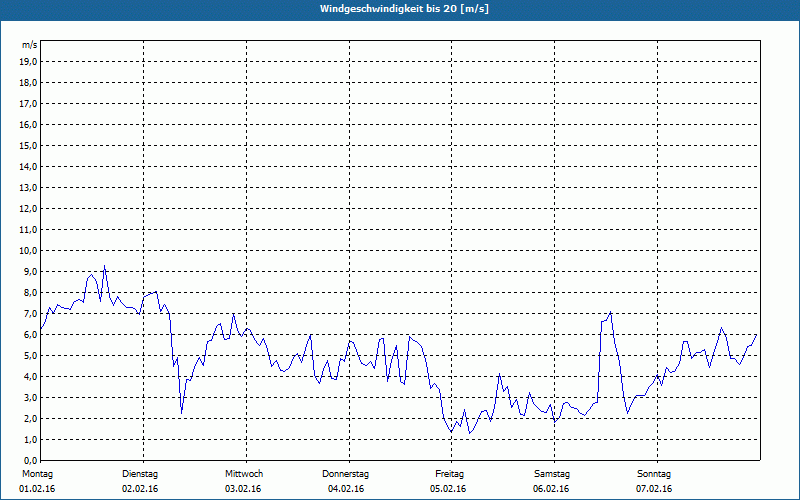Click the 'Donnerstag' day label
The height and width of the screenshot is (500, 800).
(346, 474)
